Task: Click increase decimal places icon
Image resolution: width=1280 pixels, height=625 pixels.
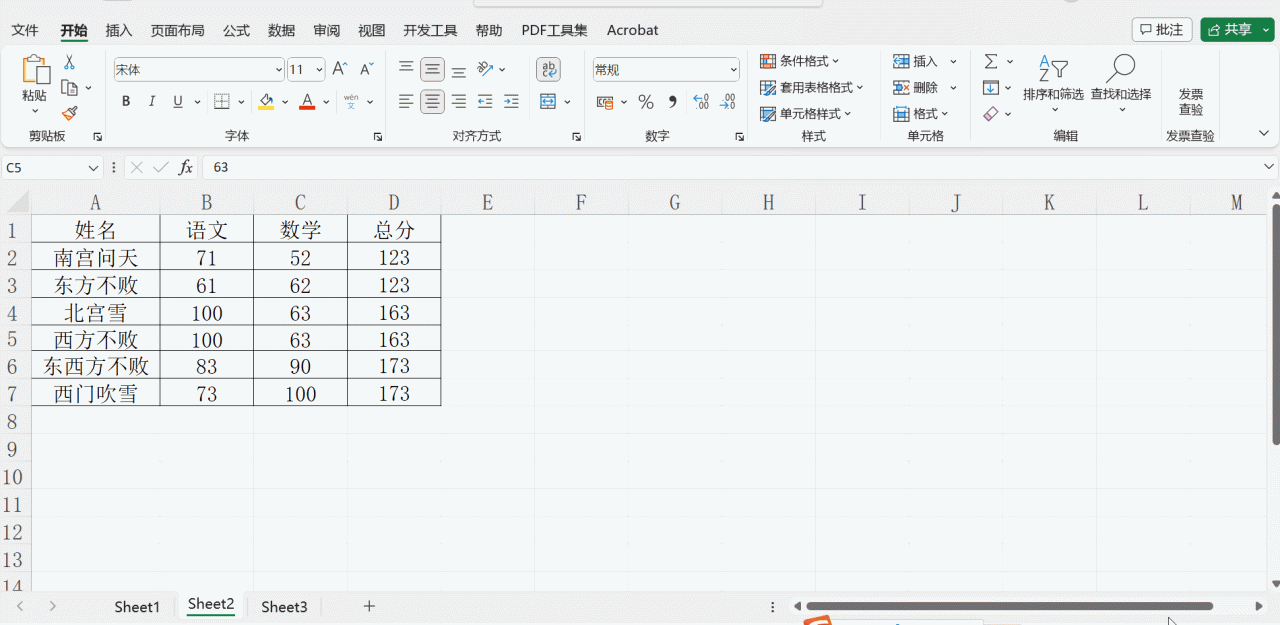Action: coord(701,102)
